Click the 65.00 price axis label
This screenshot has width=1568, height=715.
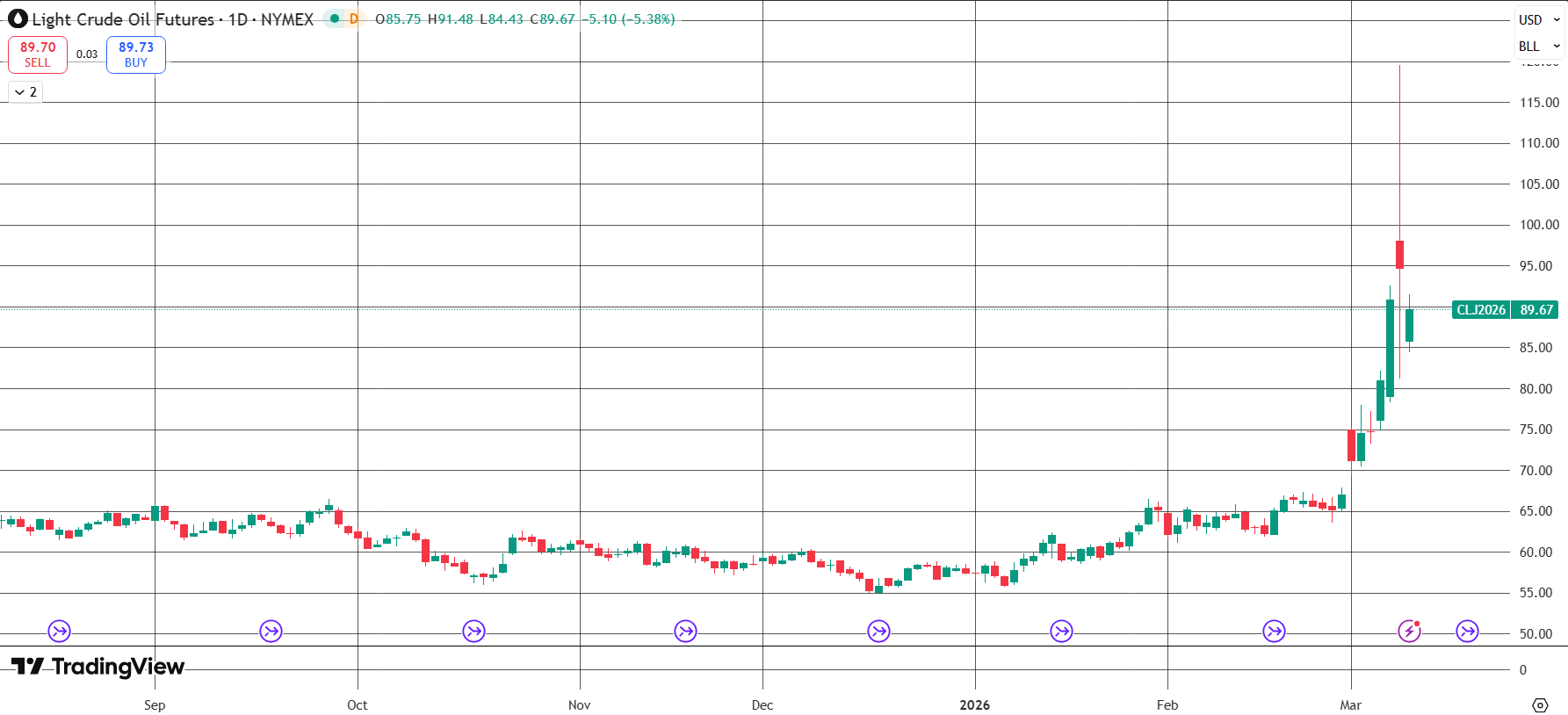click(1536, 511)
